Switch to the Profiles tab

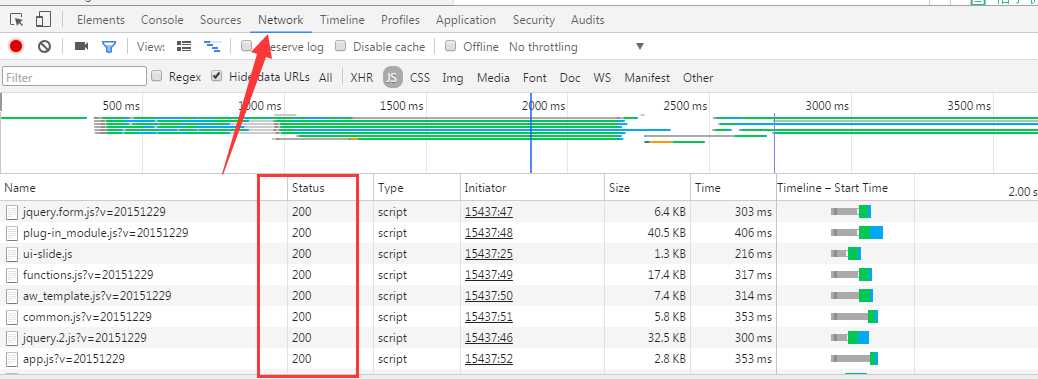[x=401, y=20]
